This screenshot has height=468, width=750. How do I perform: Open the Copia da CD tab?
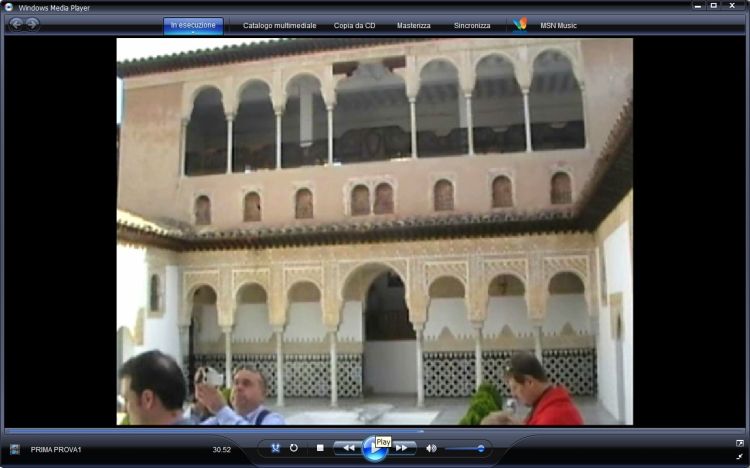click(354, 26)
